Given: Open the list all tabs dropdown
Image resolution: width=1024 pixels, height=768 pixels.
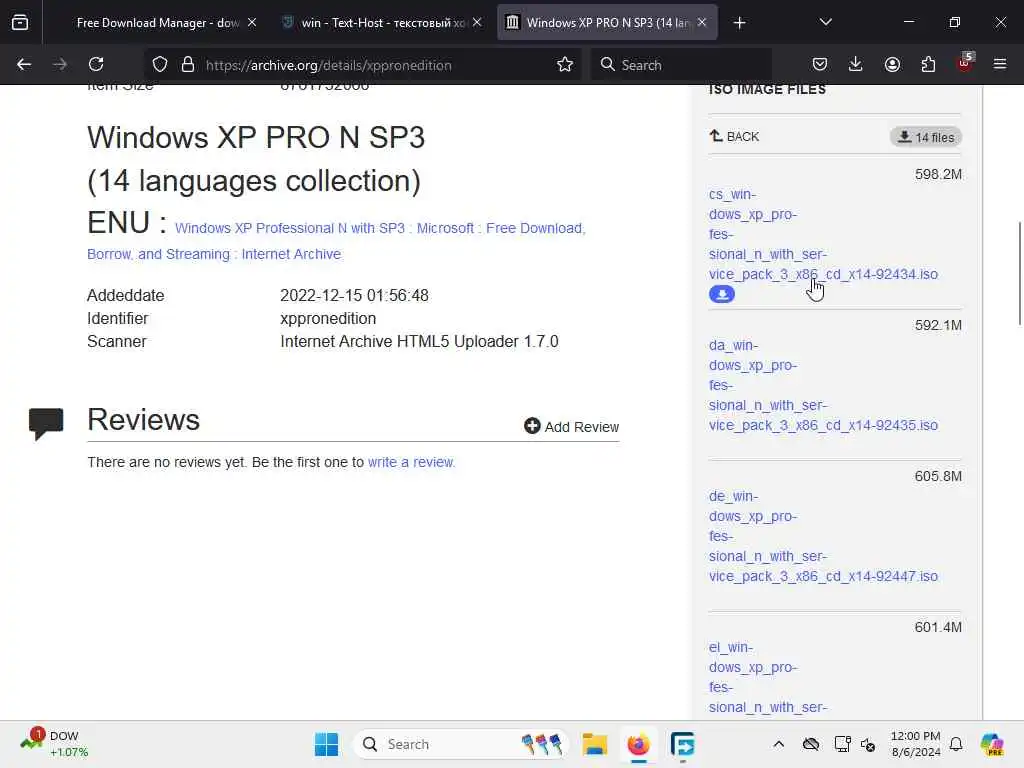Looking at the screenshot, I should [x=825, y=23].
